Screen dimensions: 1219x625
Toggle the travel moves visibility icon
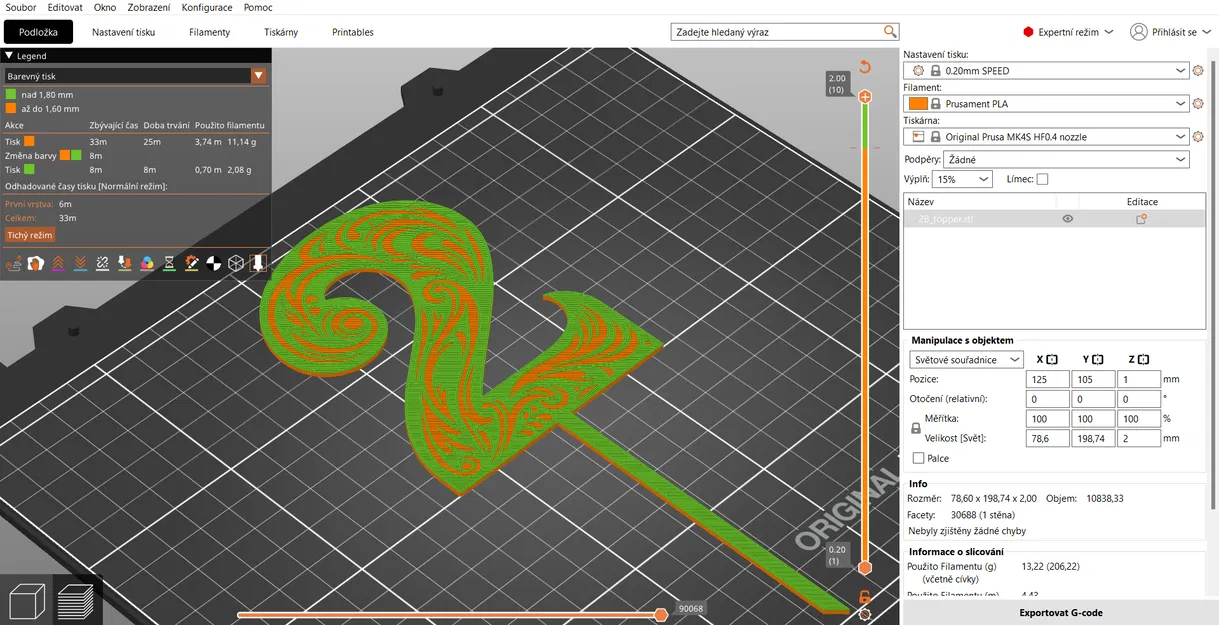tap(14, 263)
